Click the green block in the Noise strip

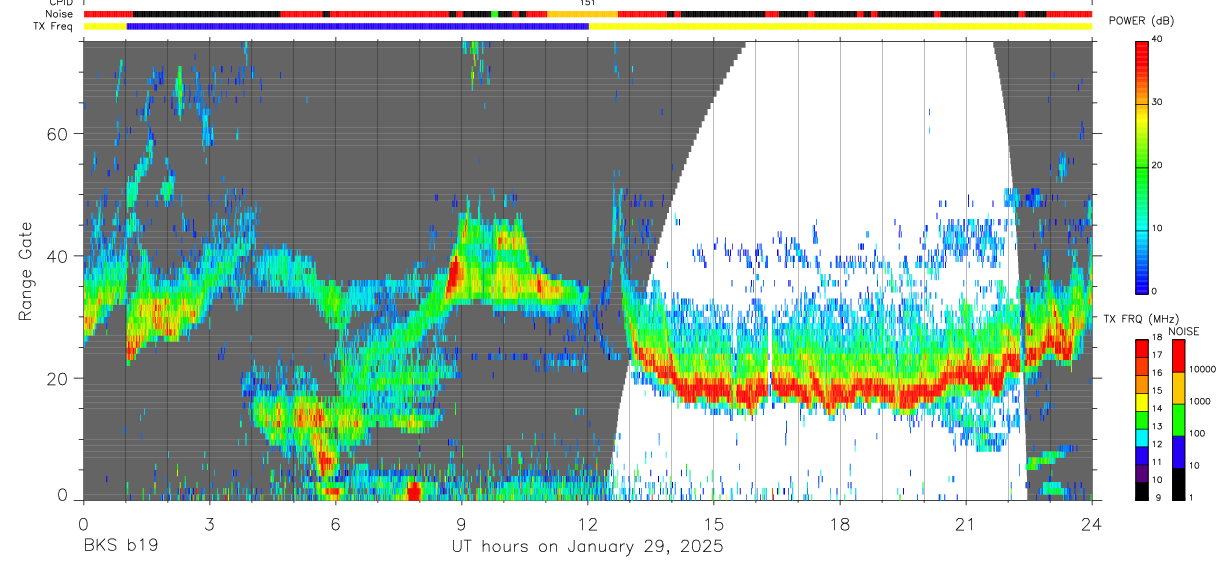pyautogui.click(x=495, y=14)
